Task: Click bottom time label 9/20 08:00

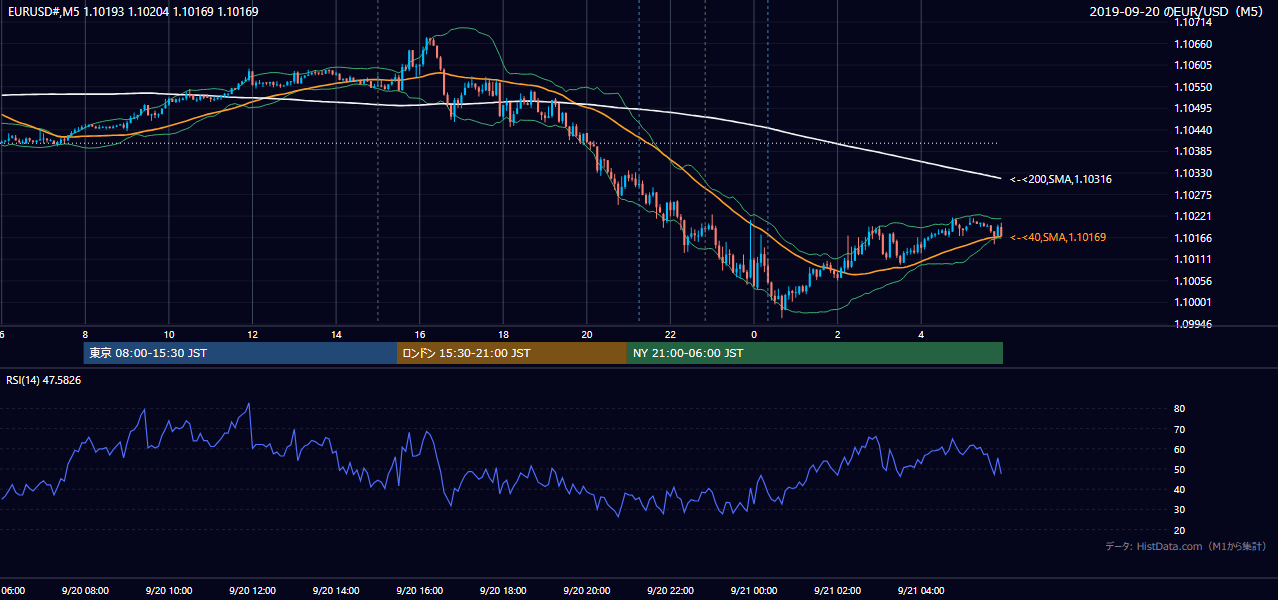Action: [x=84, y=591]
